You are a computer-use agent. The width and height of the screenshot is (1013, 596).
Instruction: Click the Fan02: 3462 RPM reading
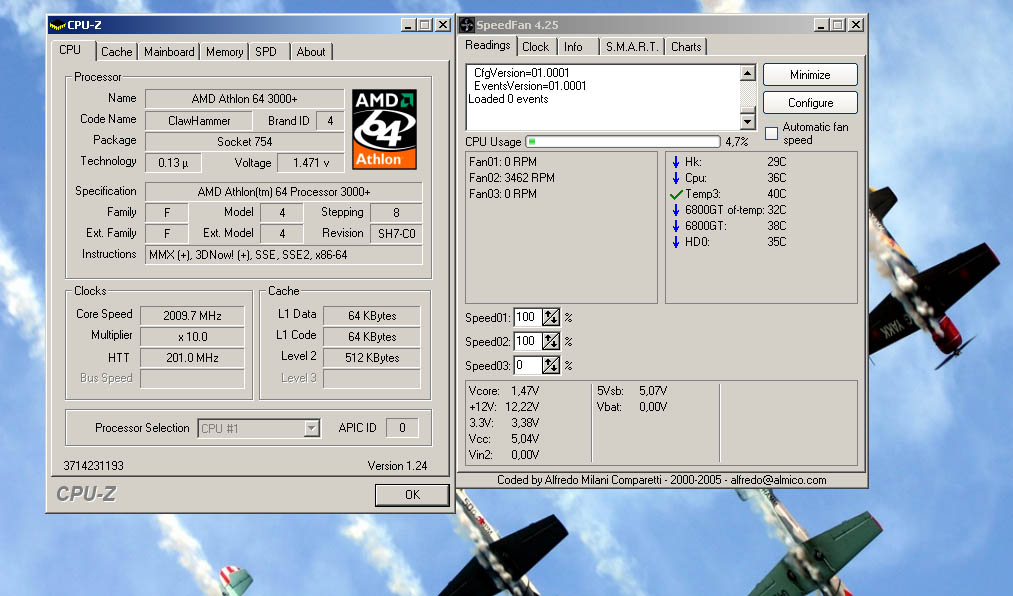[512, 178]
